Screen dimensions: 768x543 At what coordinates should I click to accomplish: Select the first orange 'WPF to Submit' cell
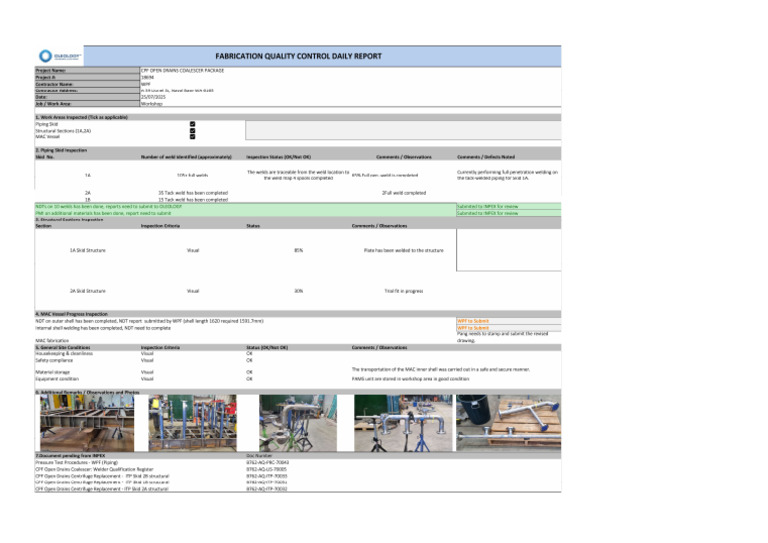click(509, 321)
